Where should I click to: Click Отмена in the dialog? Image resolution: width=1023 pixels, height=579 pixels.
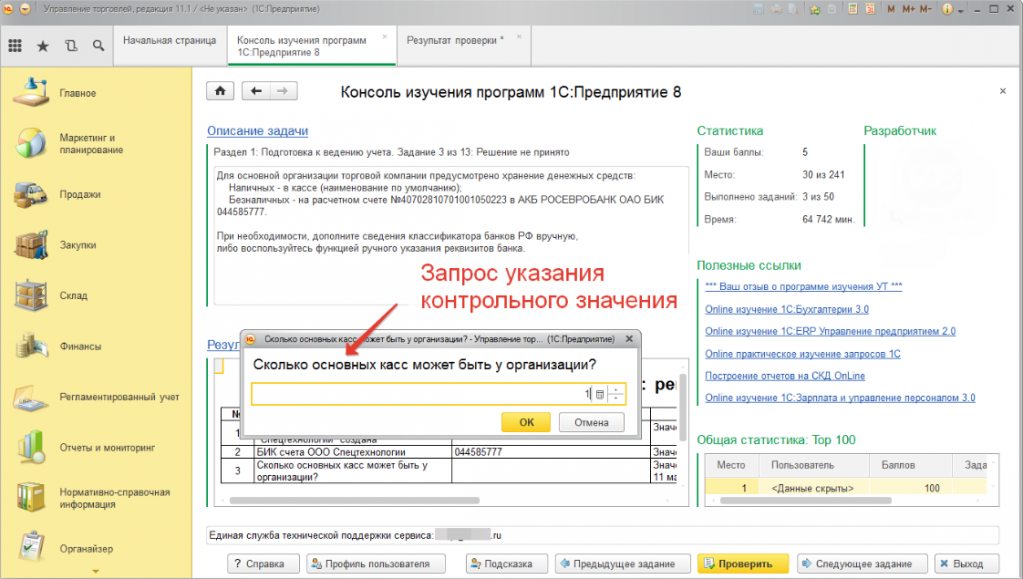point(591,422)
